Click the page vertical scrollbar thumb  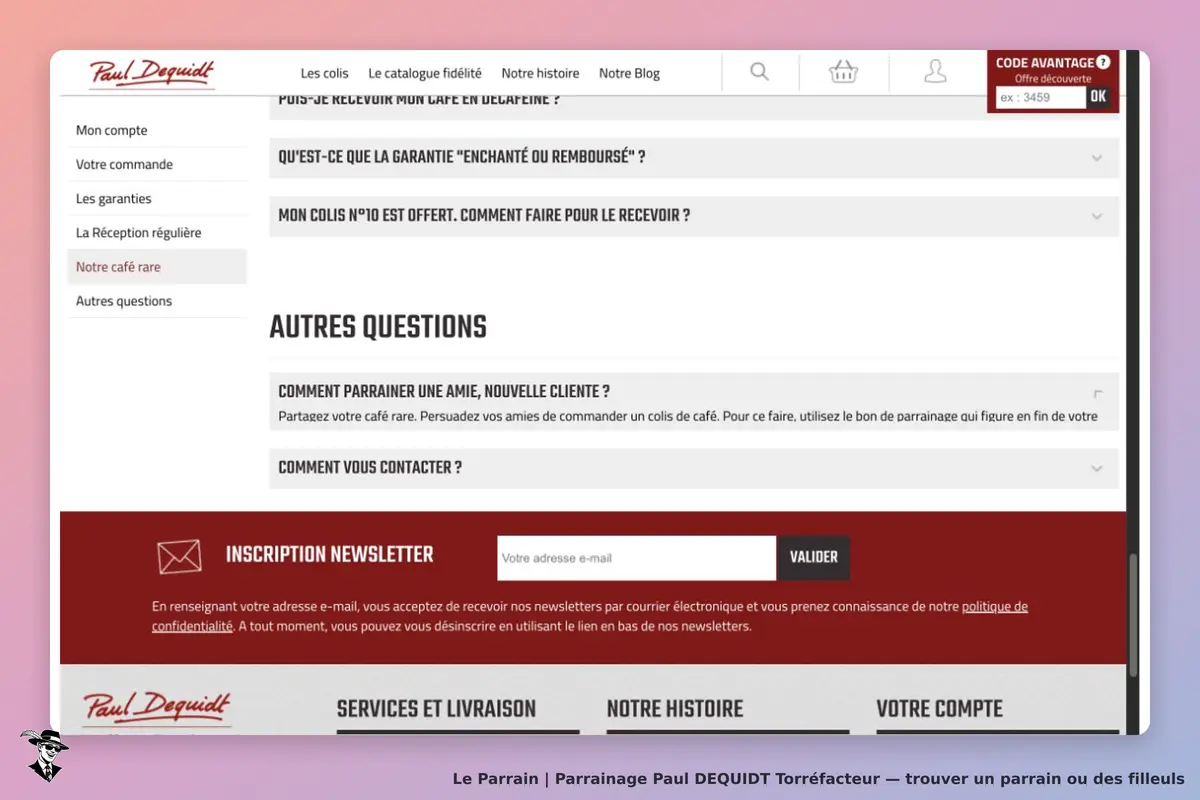1133,616
